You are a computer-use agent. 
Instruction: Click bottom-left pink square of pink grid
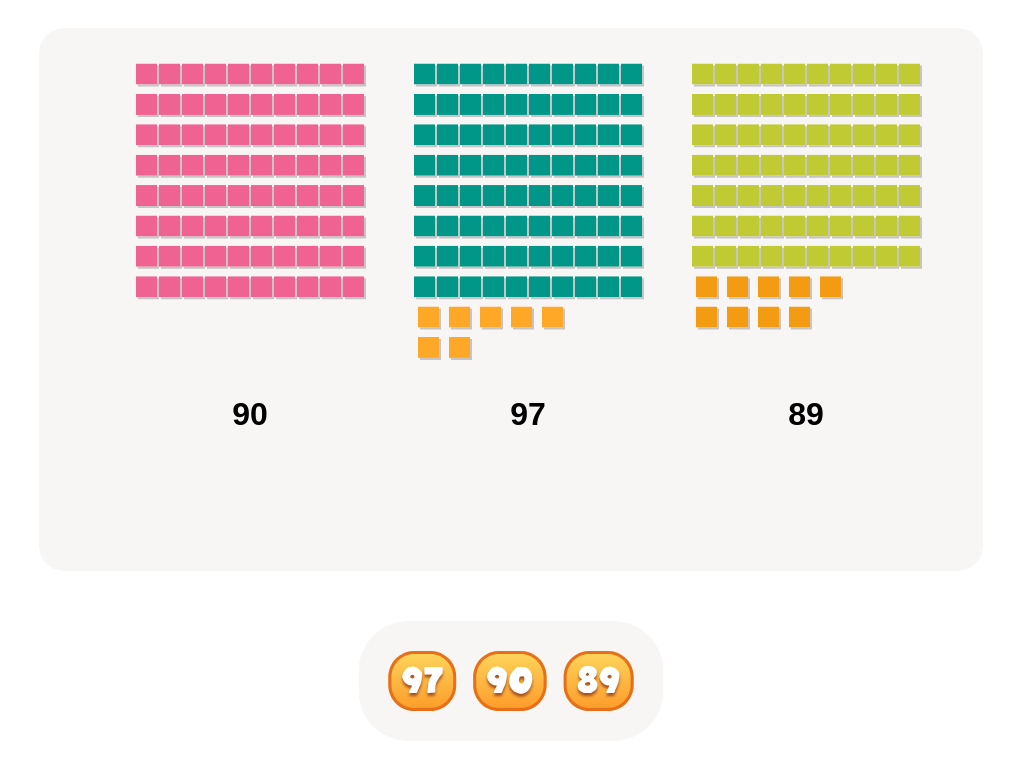pos(147,287)
